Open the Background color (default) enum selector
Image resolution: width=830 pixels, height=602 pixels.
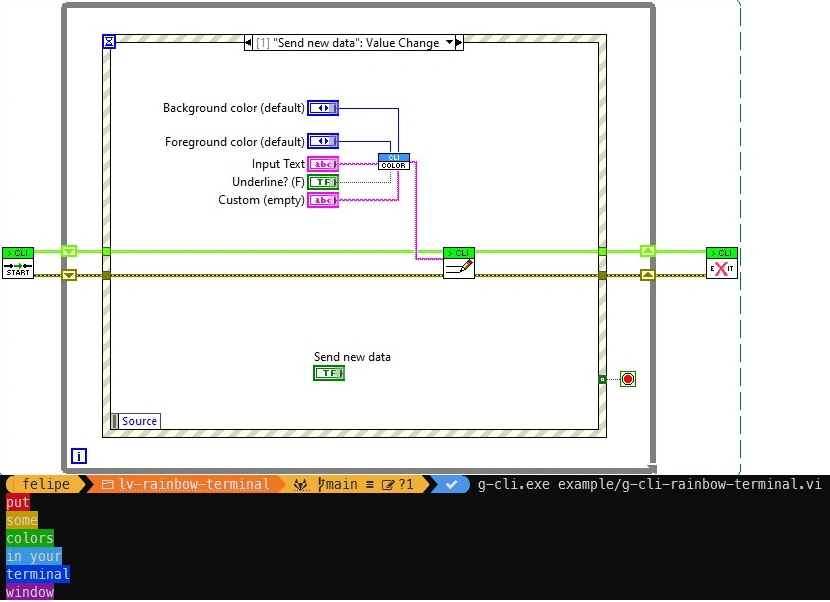click(323, 108)
